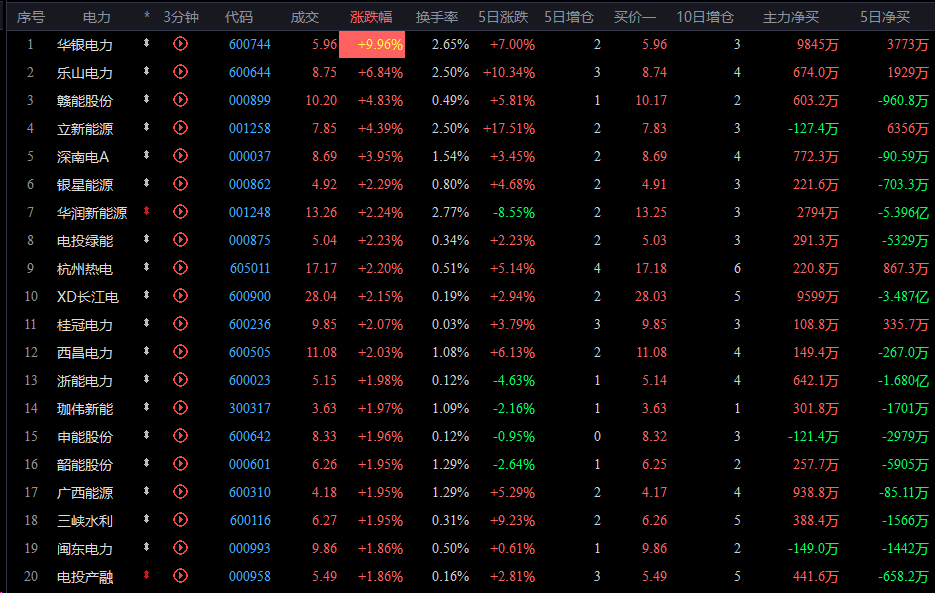Click the pin marker icon beside 赣能股份

146,99
